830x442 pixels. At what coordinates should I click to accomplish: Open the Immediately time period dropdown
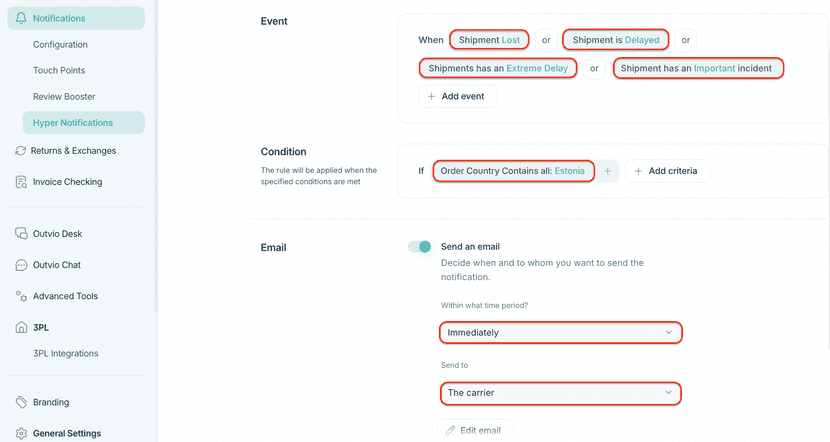pyautogui.click(x=560, y=332)
